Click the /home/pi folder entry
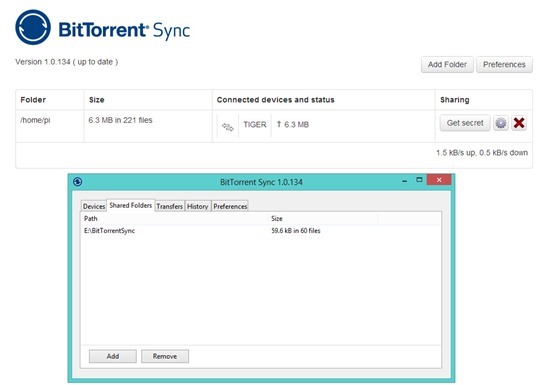Image resolution: width=540 pixels, height=385 pixels. (35, 120)
